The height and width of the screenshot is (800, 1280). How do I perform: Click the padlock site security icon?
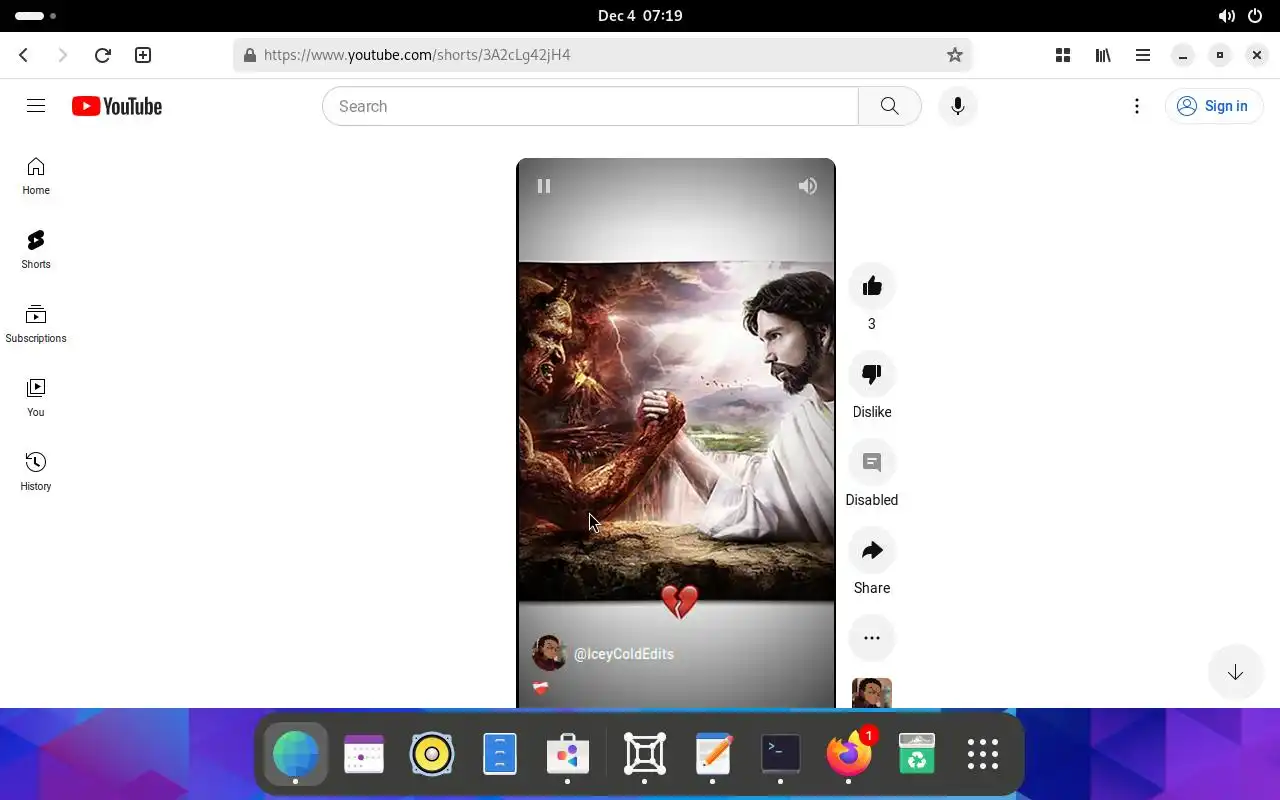click(x=250, y=55)
